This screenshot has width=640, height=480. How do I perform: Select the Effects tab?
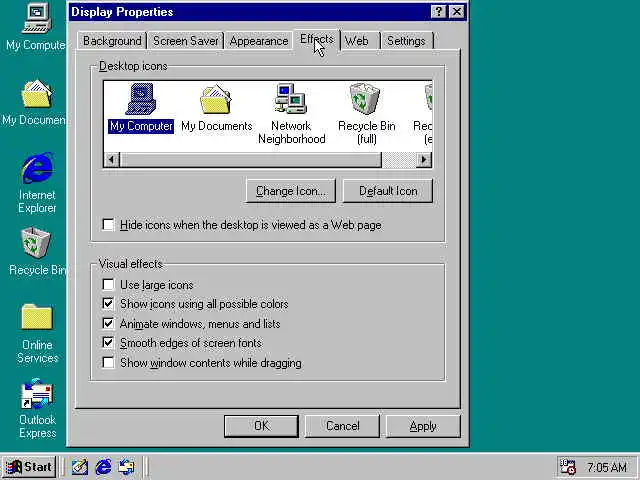[317, 39]
